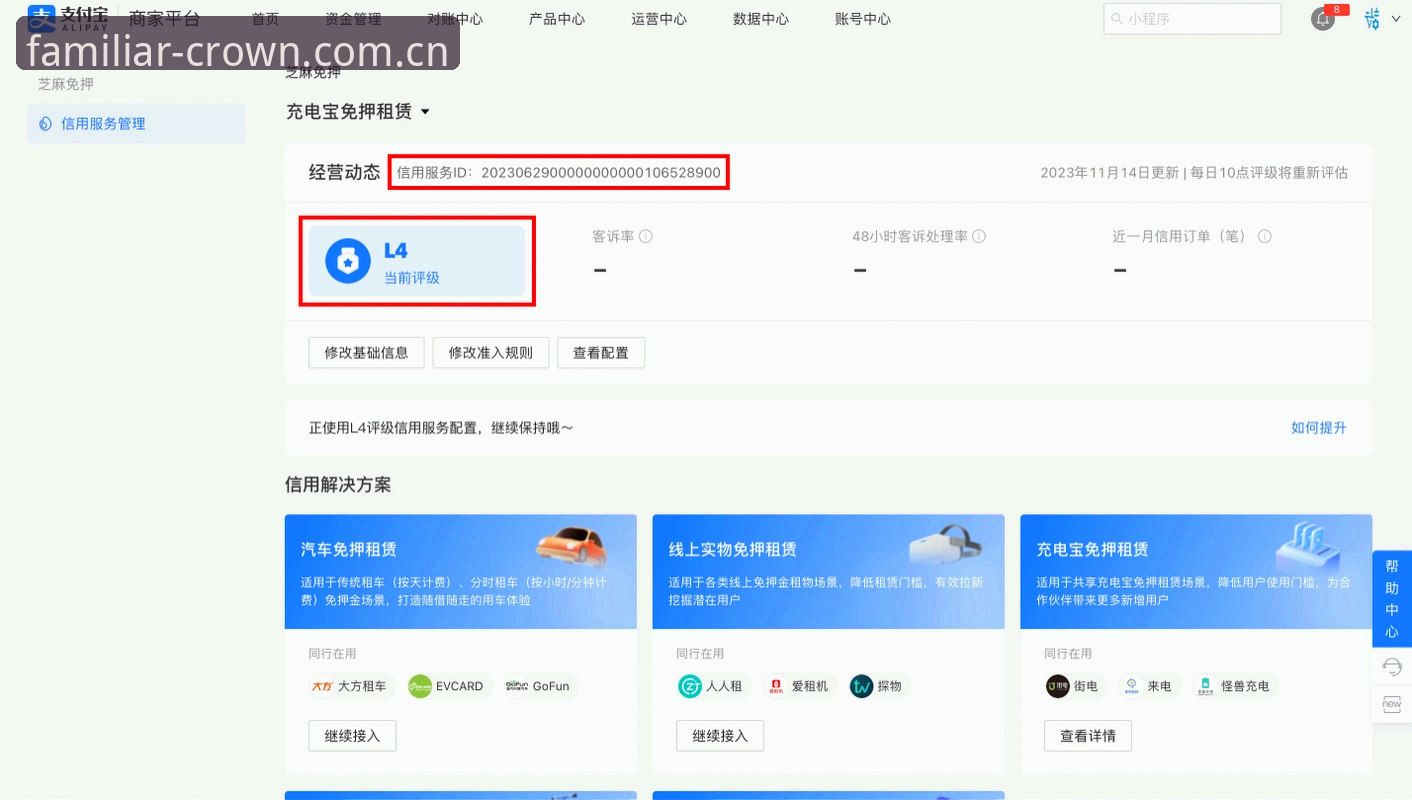Click the EVCARD logo icon

pos(420,686)
